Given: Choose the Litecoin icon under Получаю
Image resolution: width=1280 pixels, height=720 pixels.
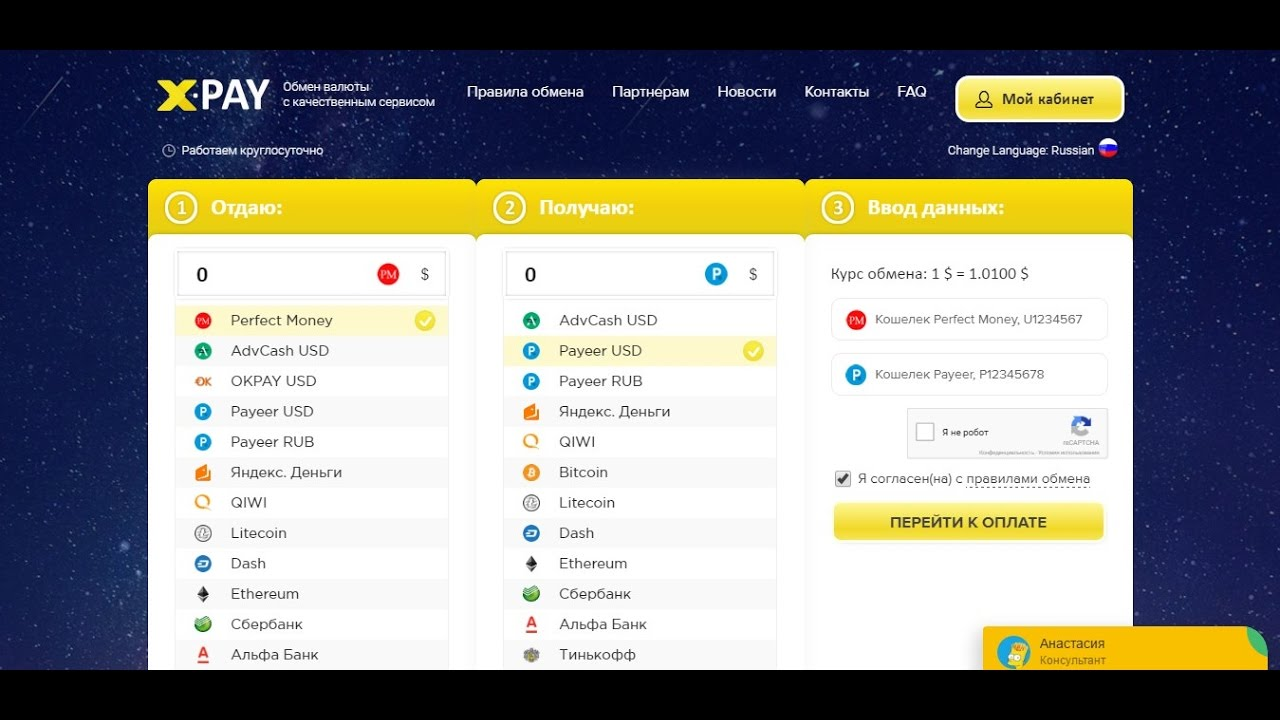Looking at the screenshot, I should [531, 503].
